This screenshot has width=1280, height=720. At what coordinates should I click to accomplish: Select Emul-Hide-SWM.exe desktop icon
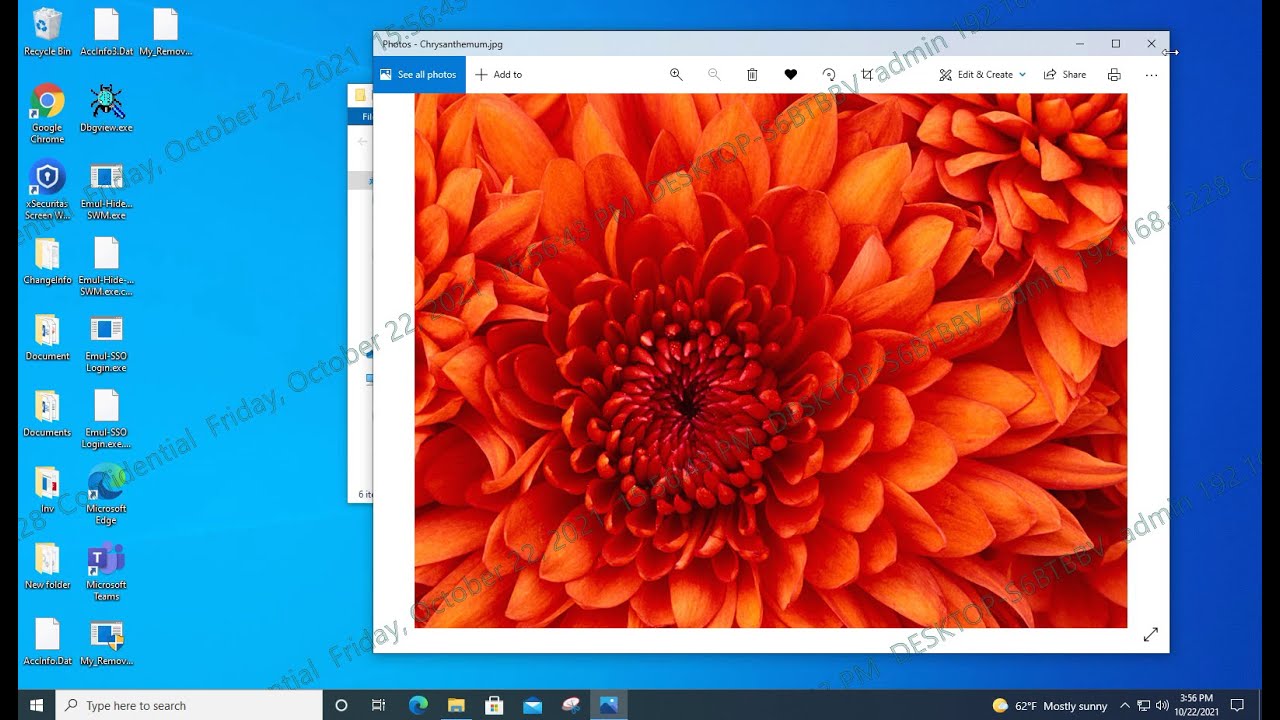tap(106, 190)
